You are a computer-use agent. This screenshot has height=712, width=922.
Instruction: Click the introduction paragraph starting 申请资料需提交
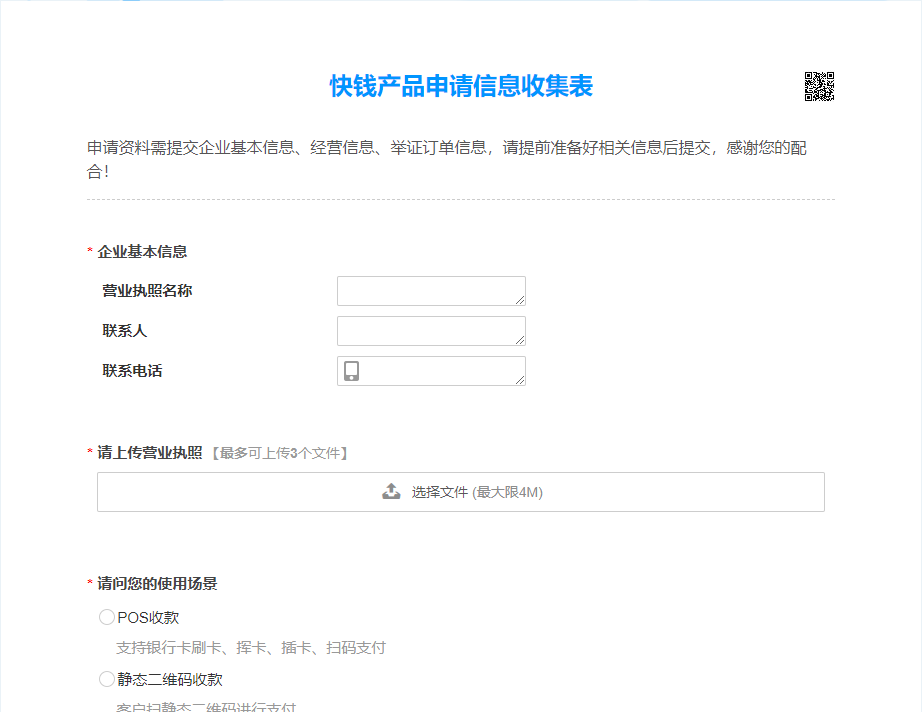(447, 159)
